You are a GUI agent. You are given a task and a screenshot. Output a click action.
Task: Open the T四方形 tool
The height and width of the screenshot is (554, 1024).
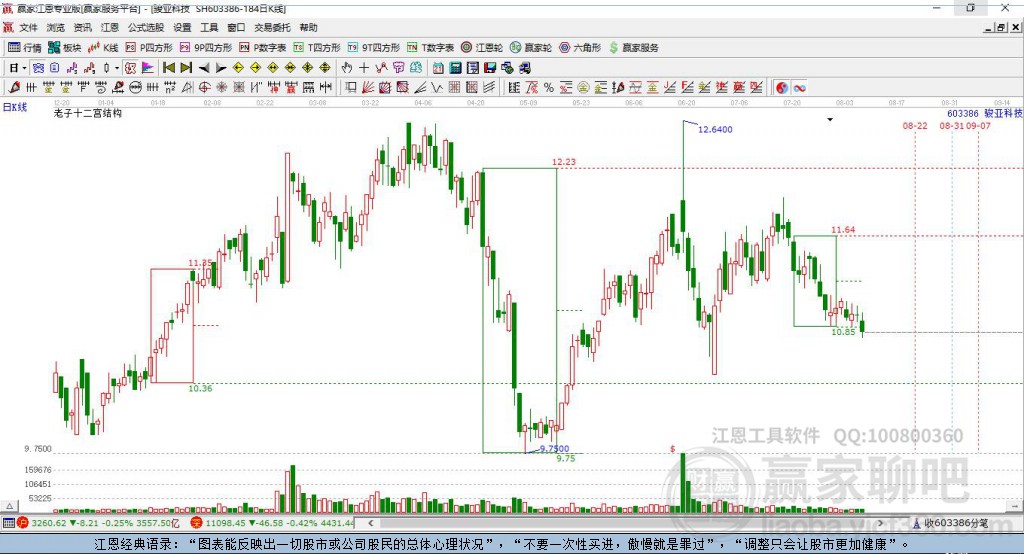coord(317,48)
